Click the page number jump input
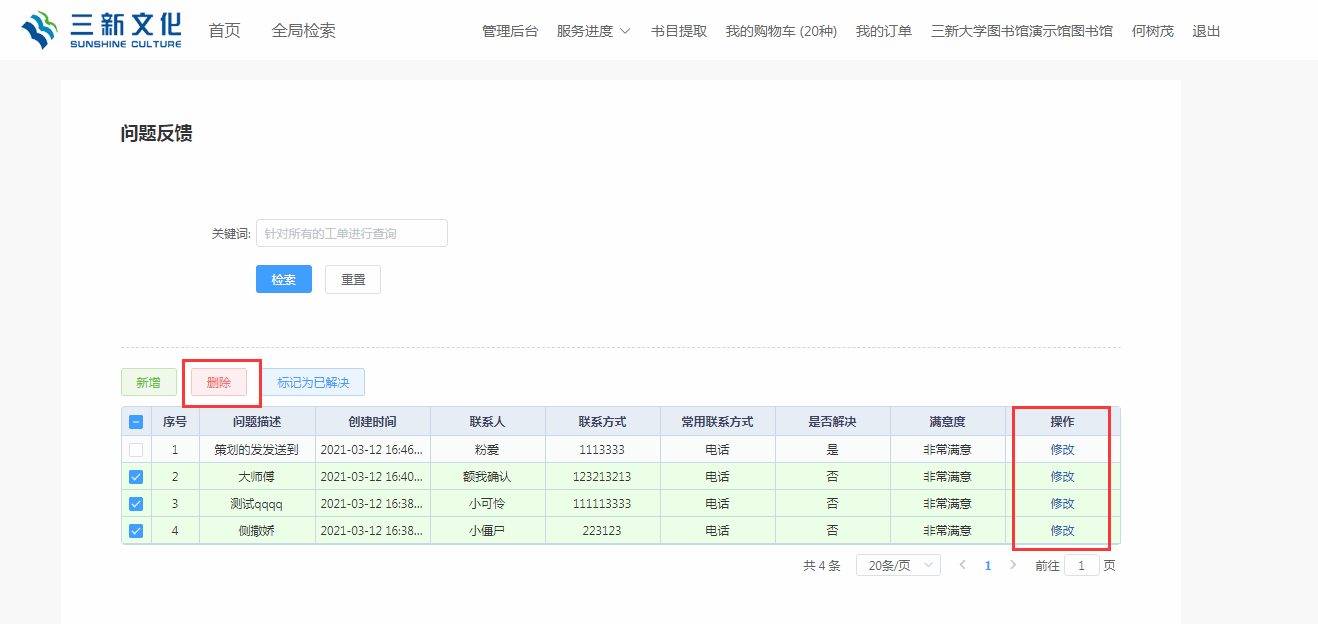This screenshot has height=624, width=1318. pos(1081,565)
